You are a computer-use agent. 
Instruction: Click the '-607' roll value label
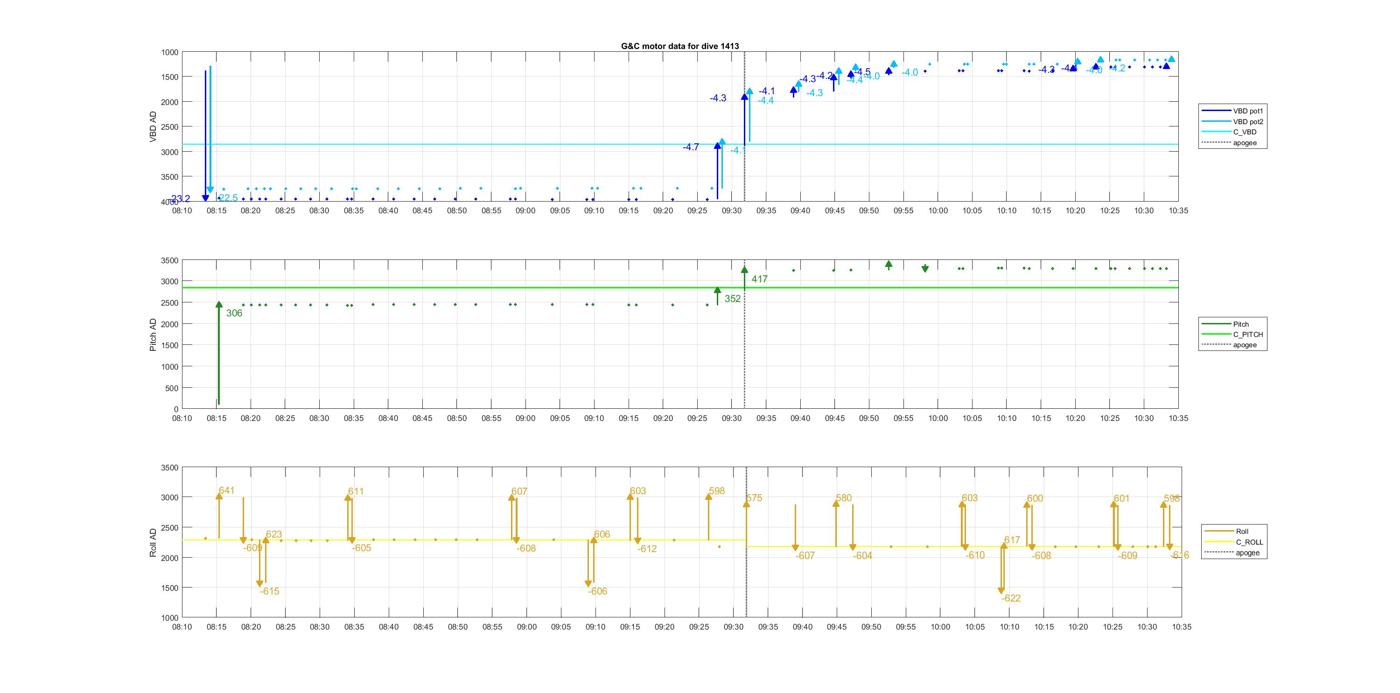point(805,555)
